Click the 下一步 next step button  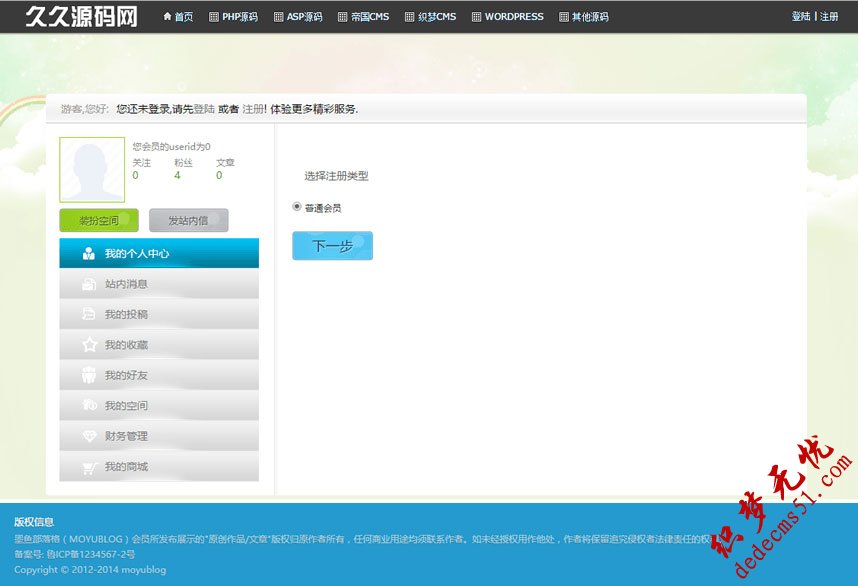point(332,245)
